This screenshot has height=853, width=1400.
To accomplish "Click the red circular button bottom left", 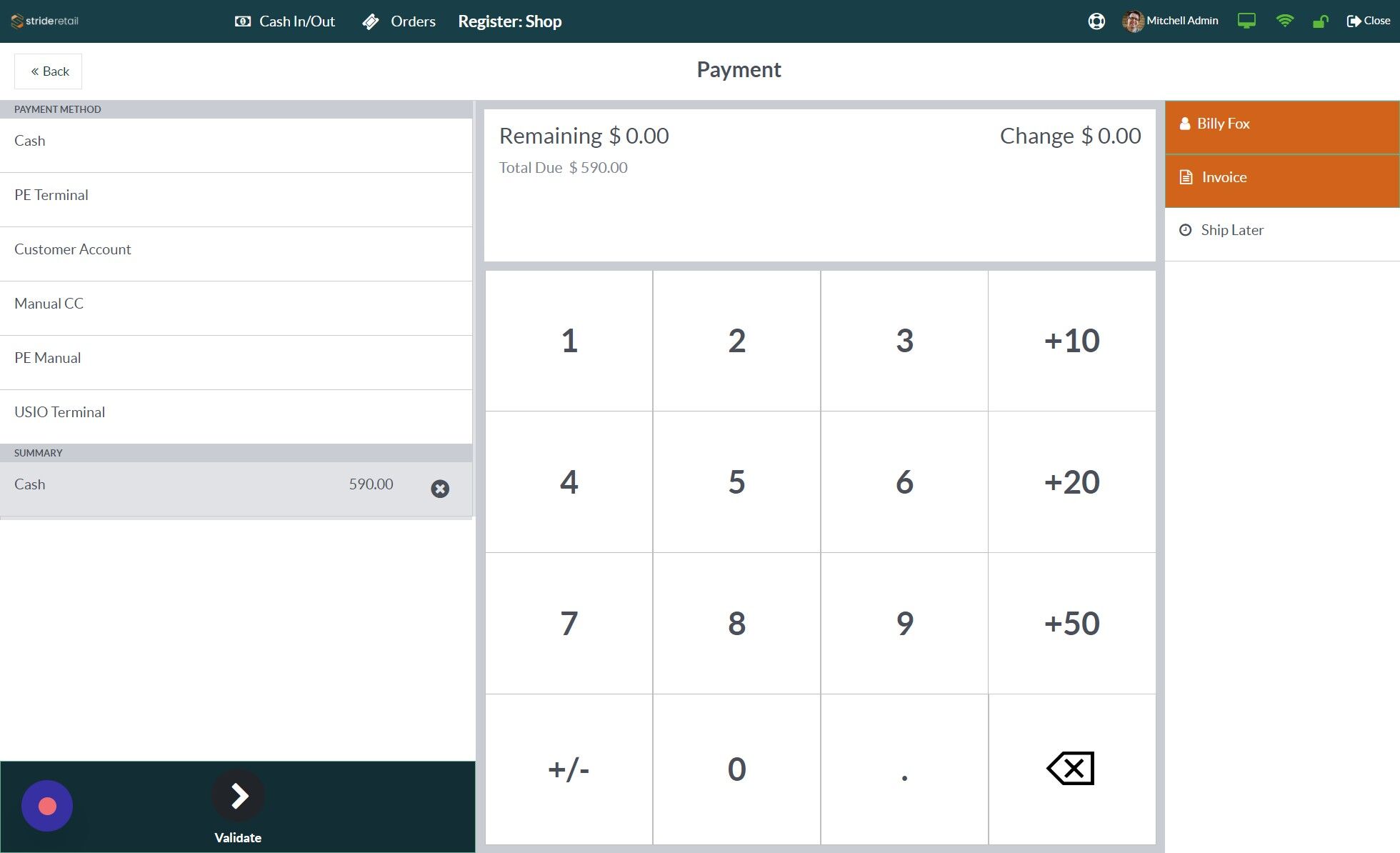I will pos(47,806).
